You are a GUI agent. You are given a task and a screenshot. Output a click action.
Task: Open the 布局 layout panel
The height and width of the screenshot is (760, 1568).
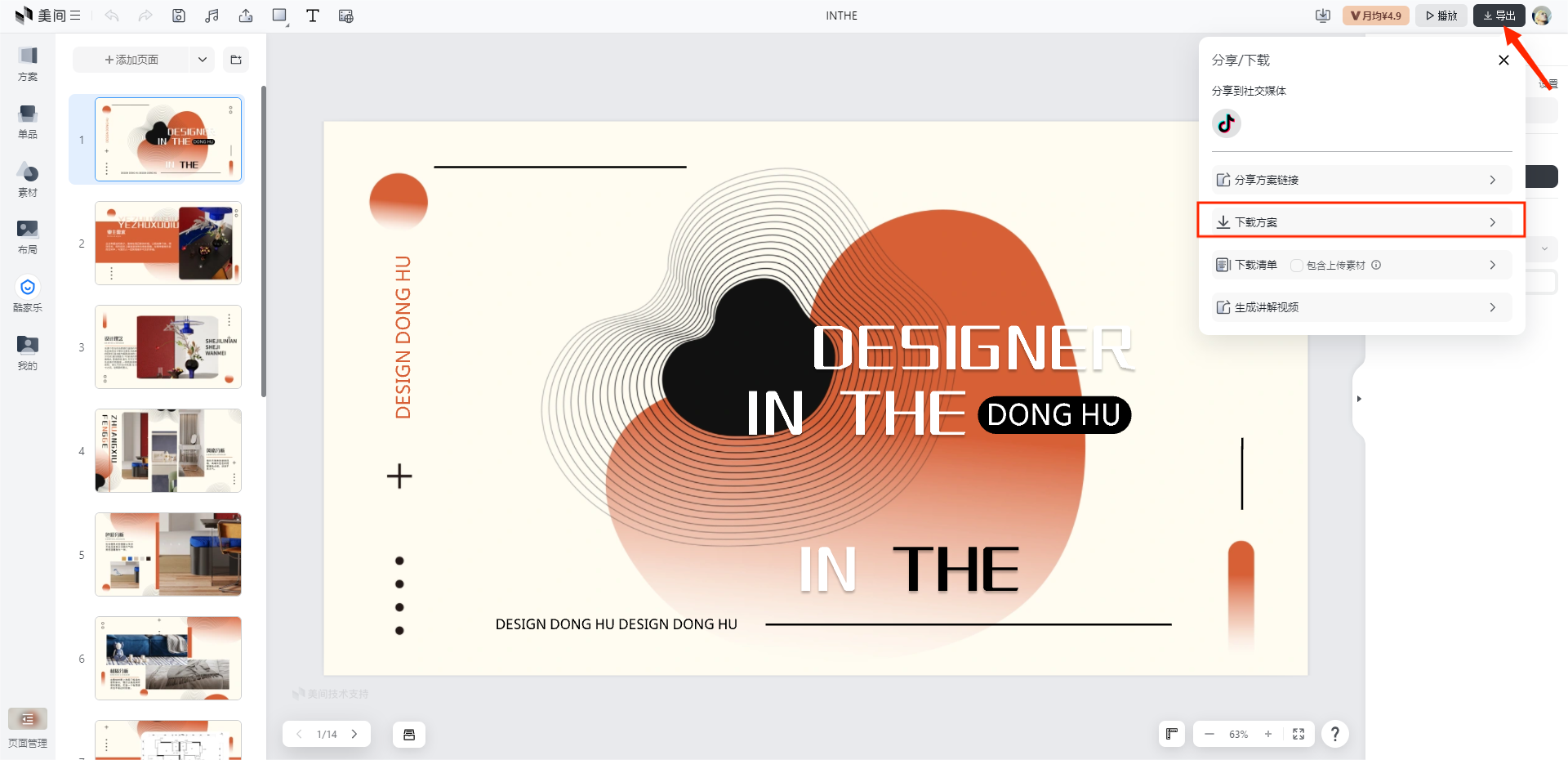[28, 237]
